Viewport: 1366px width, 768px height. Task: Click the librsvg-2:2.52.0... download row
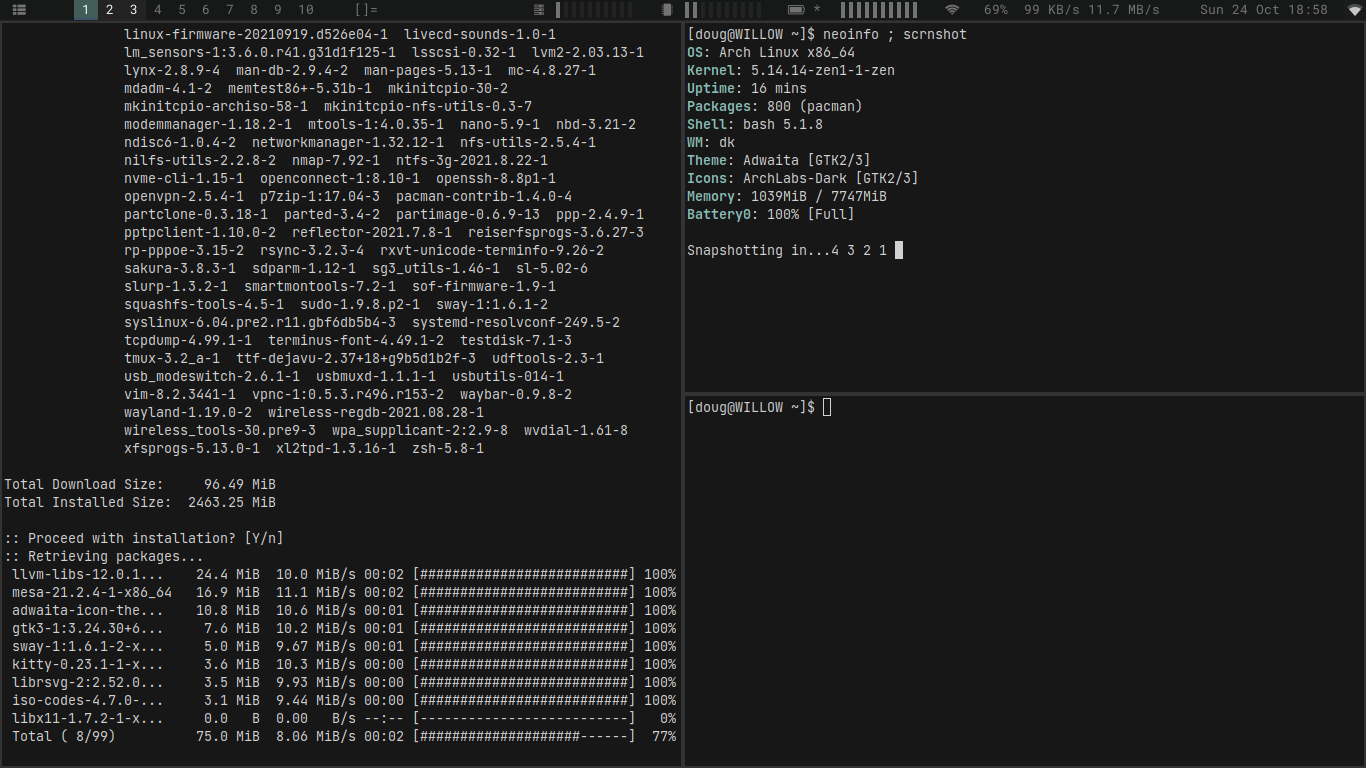344,683
